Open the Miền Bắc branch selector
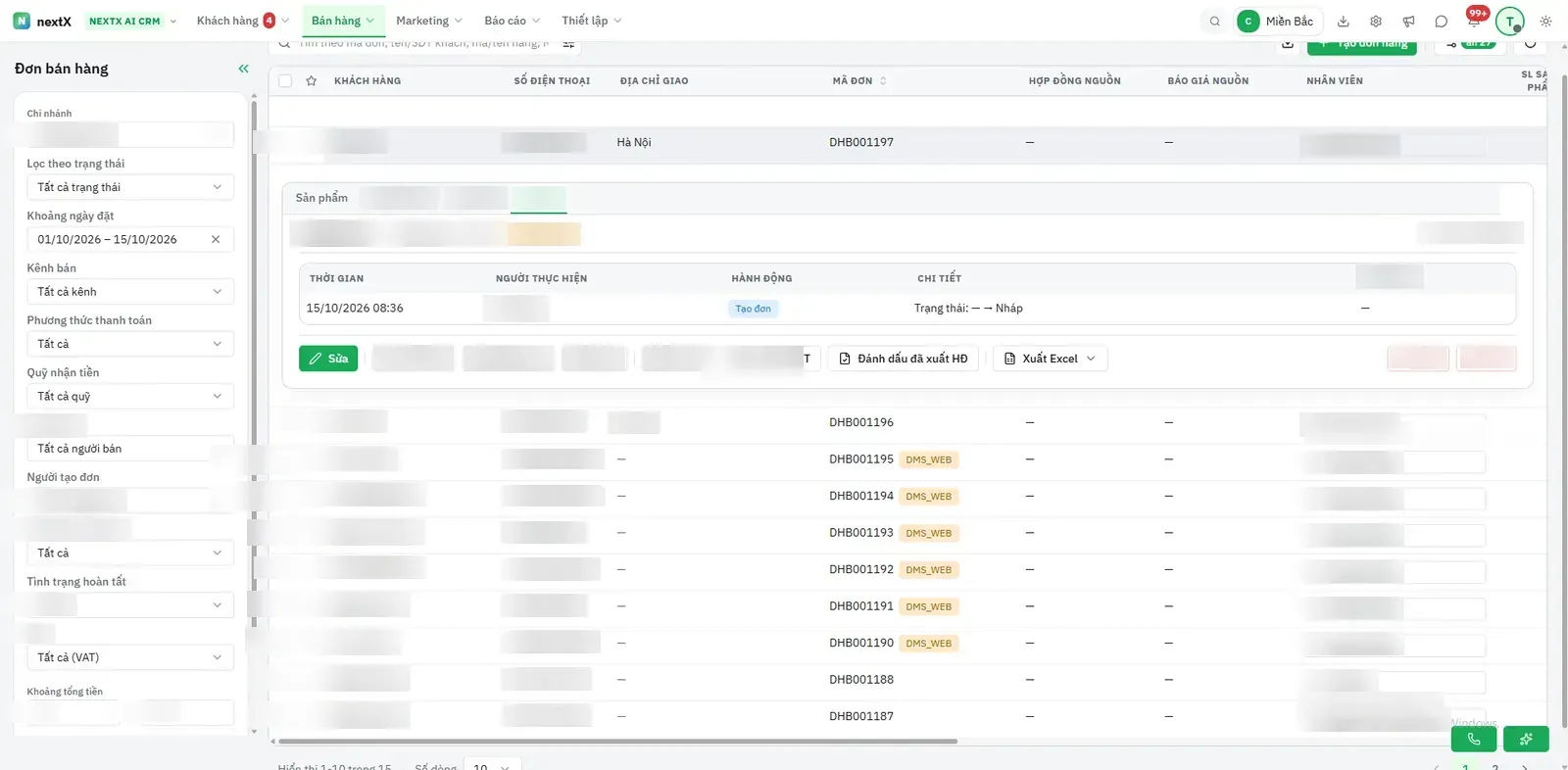The width and height of the screenshot is (1568, 770). pos(1279,22)
